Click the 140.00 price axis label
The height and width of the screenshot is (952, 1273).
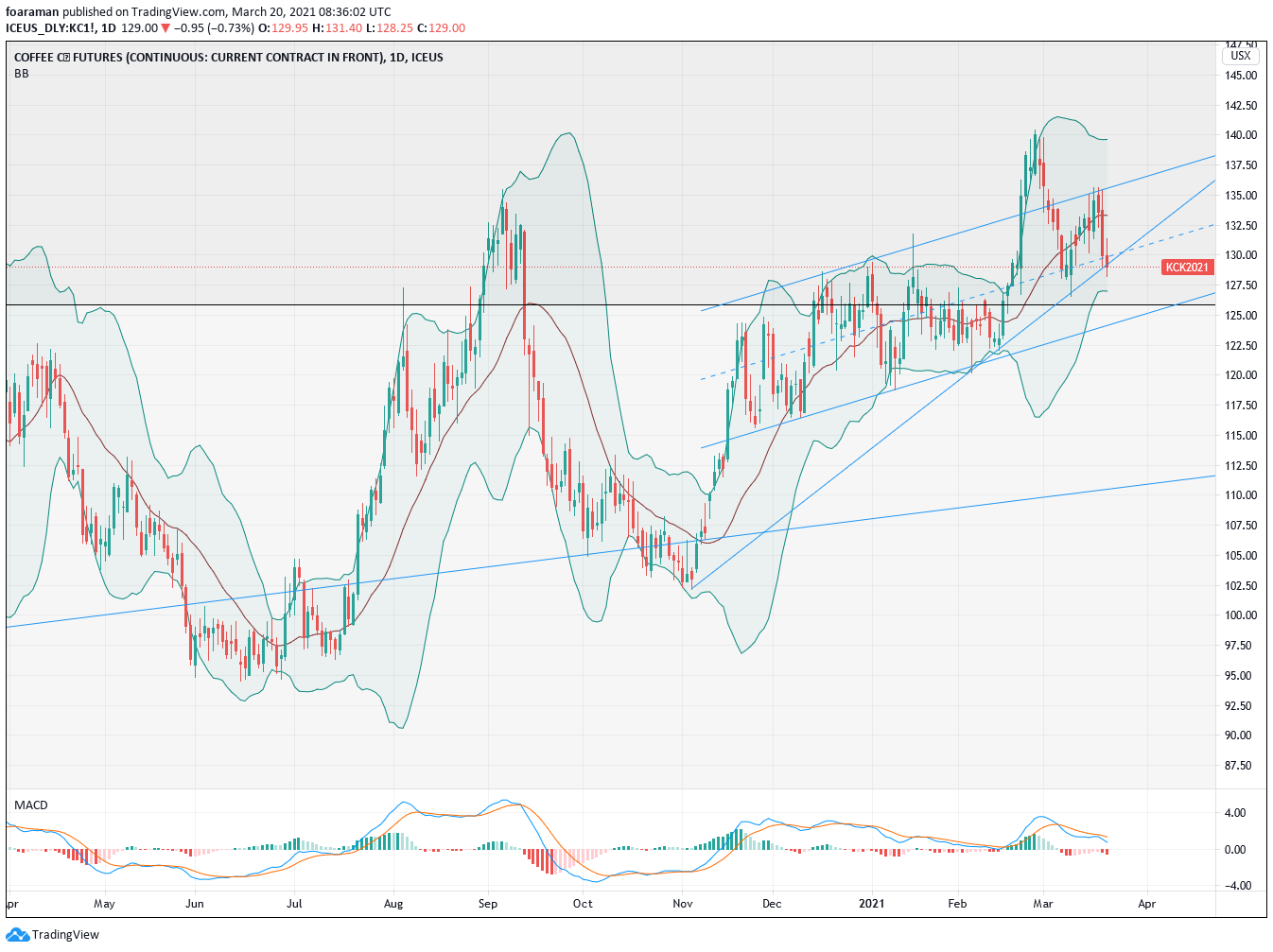pos(1241,135)
